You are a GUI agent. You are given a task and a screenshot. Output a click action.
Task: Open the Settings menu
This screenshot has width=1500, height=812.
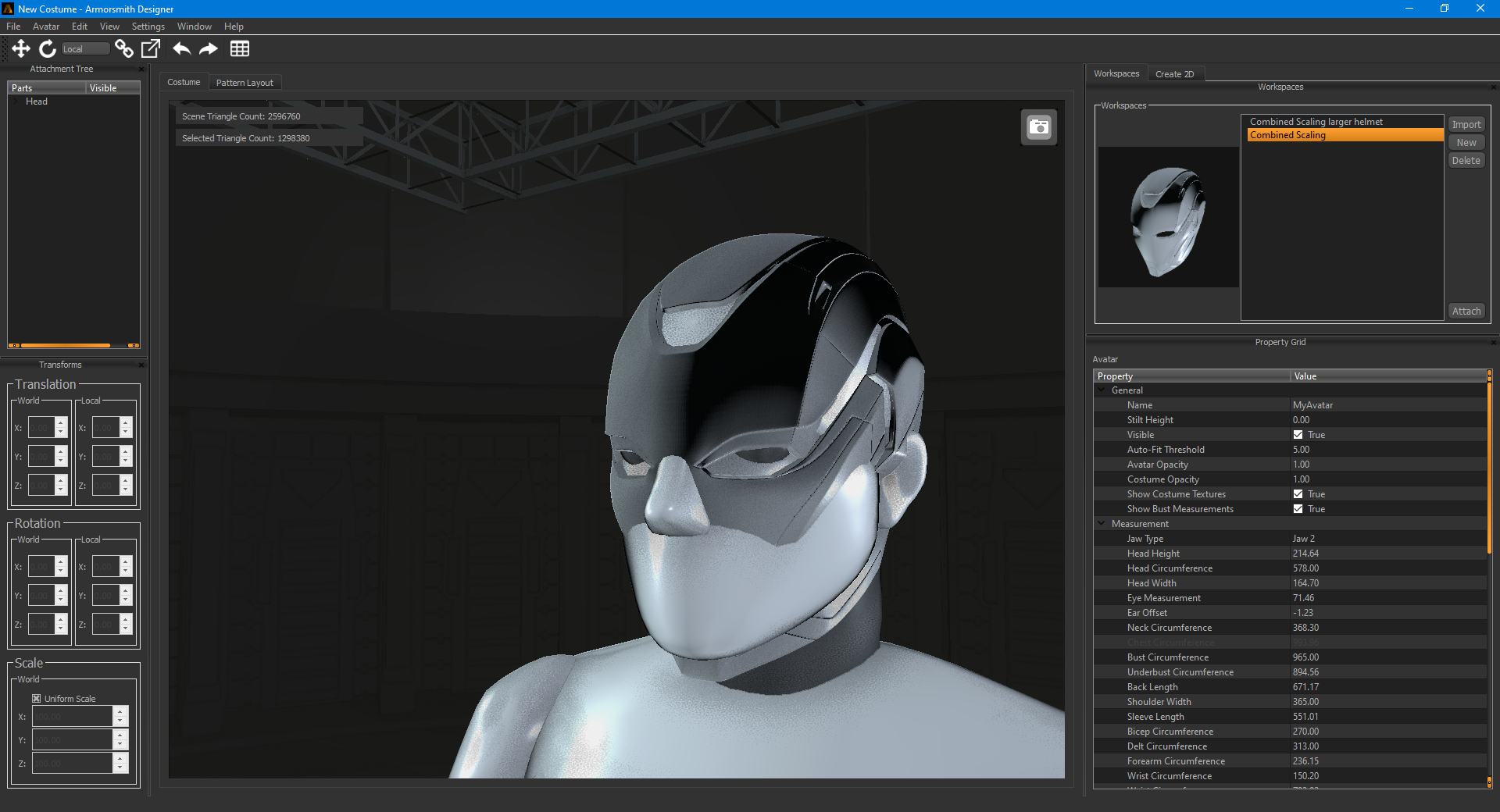tap(148, 27)
